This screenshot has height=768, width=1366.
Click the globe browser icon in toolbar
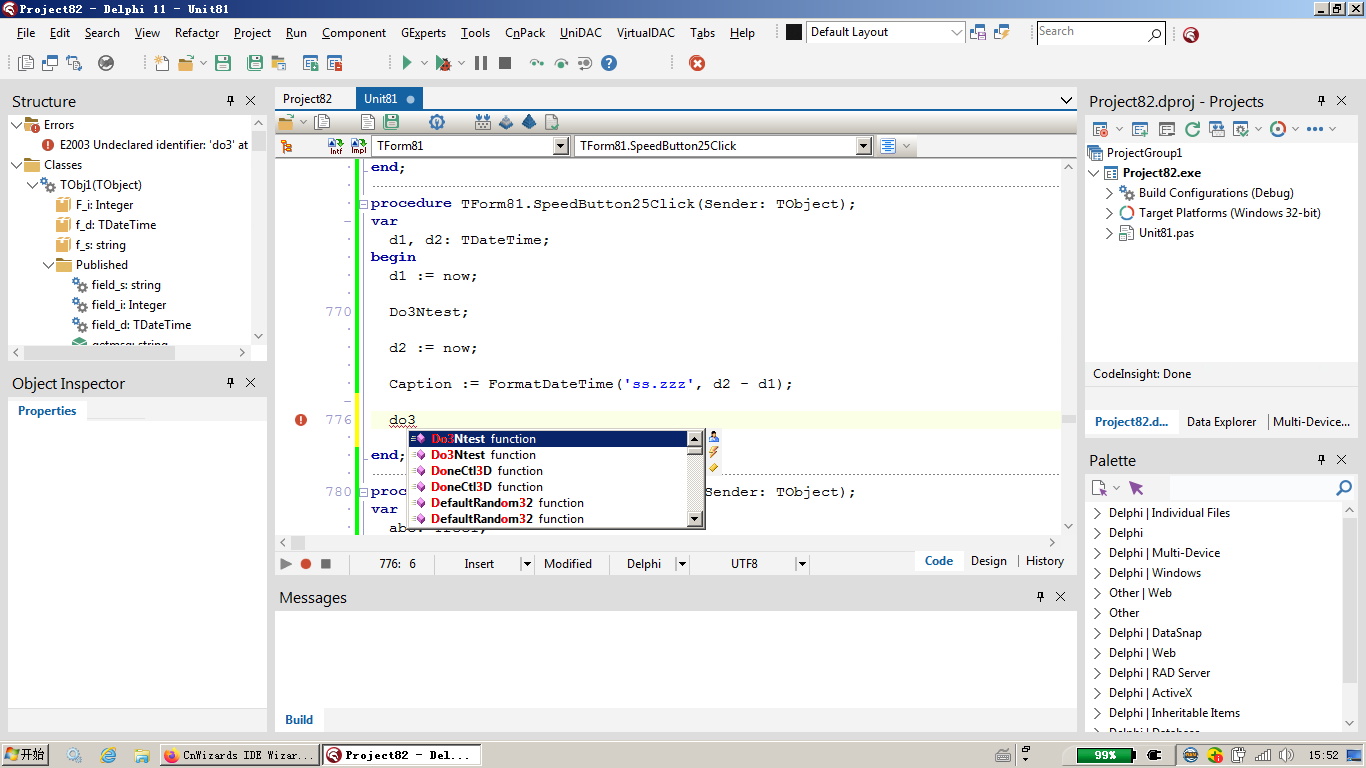pos(106,63)
